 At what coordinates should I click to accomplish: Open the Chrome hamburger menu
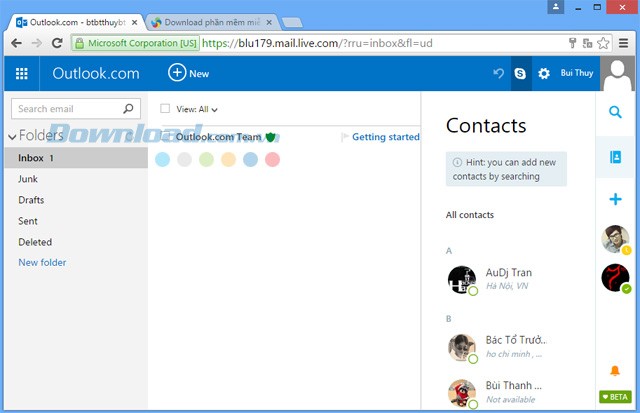(x=623, y=43)
